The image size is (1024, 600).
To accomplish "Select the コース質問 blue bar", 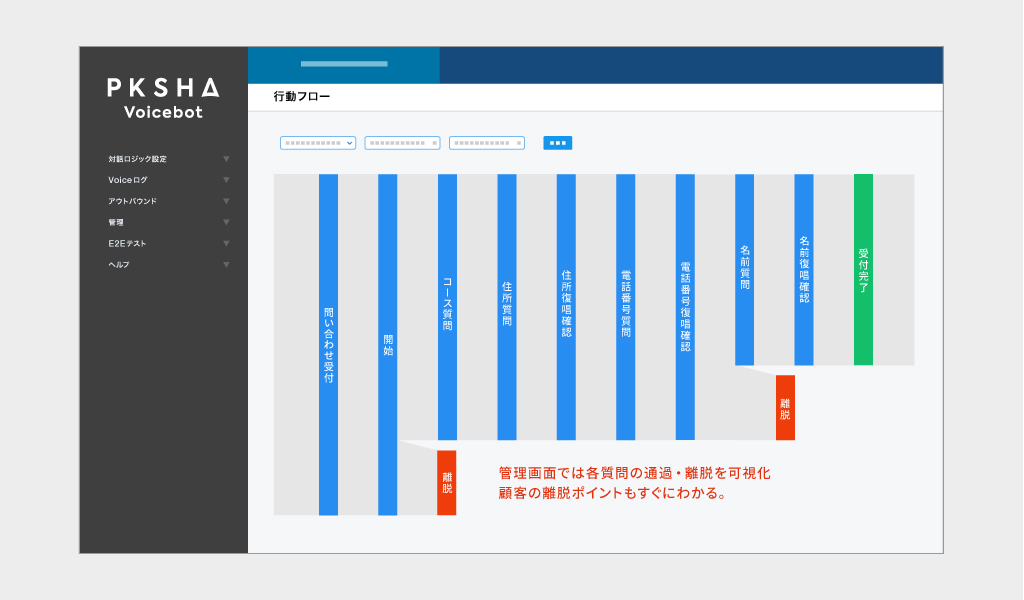I will [447, 306].
